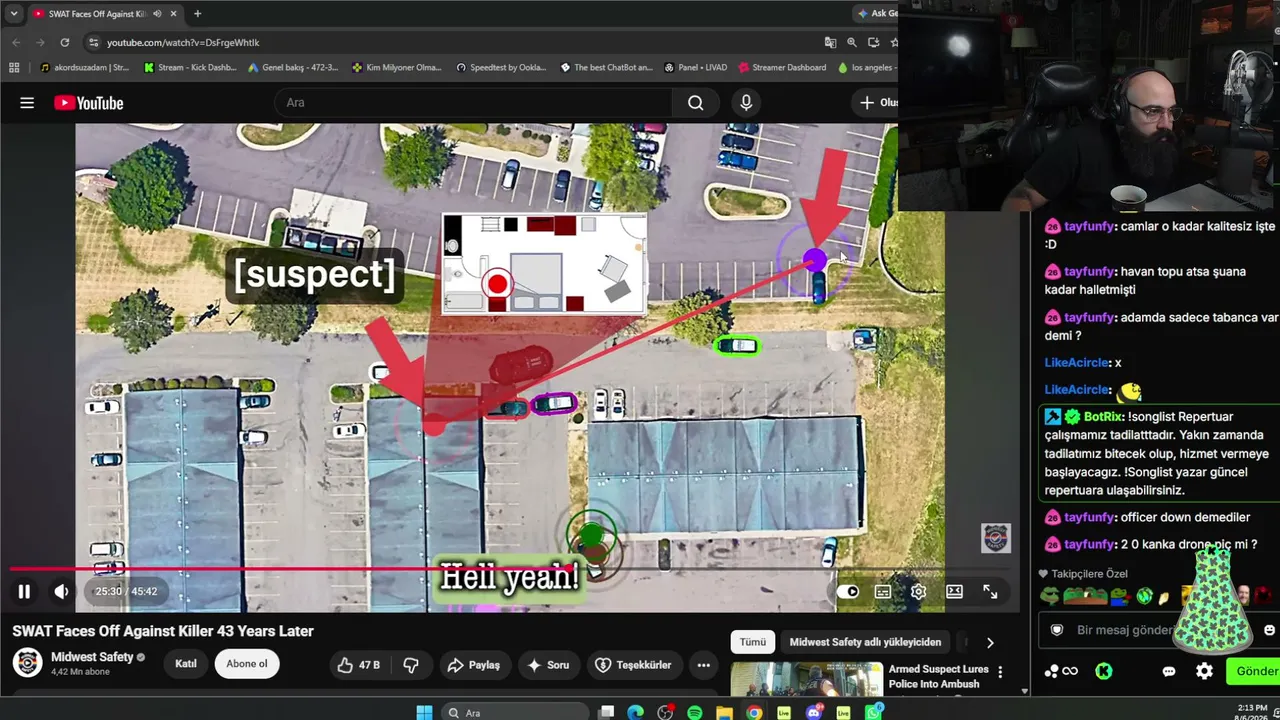Open Spotify from the taskbar
Screen dimensions: 1280x720
(x=695, y=712)
